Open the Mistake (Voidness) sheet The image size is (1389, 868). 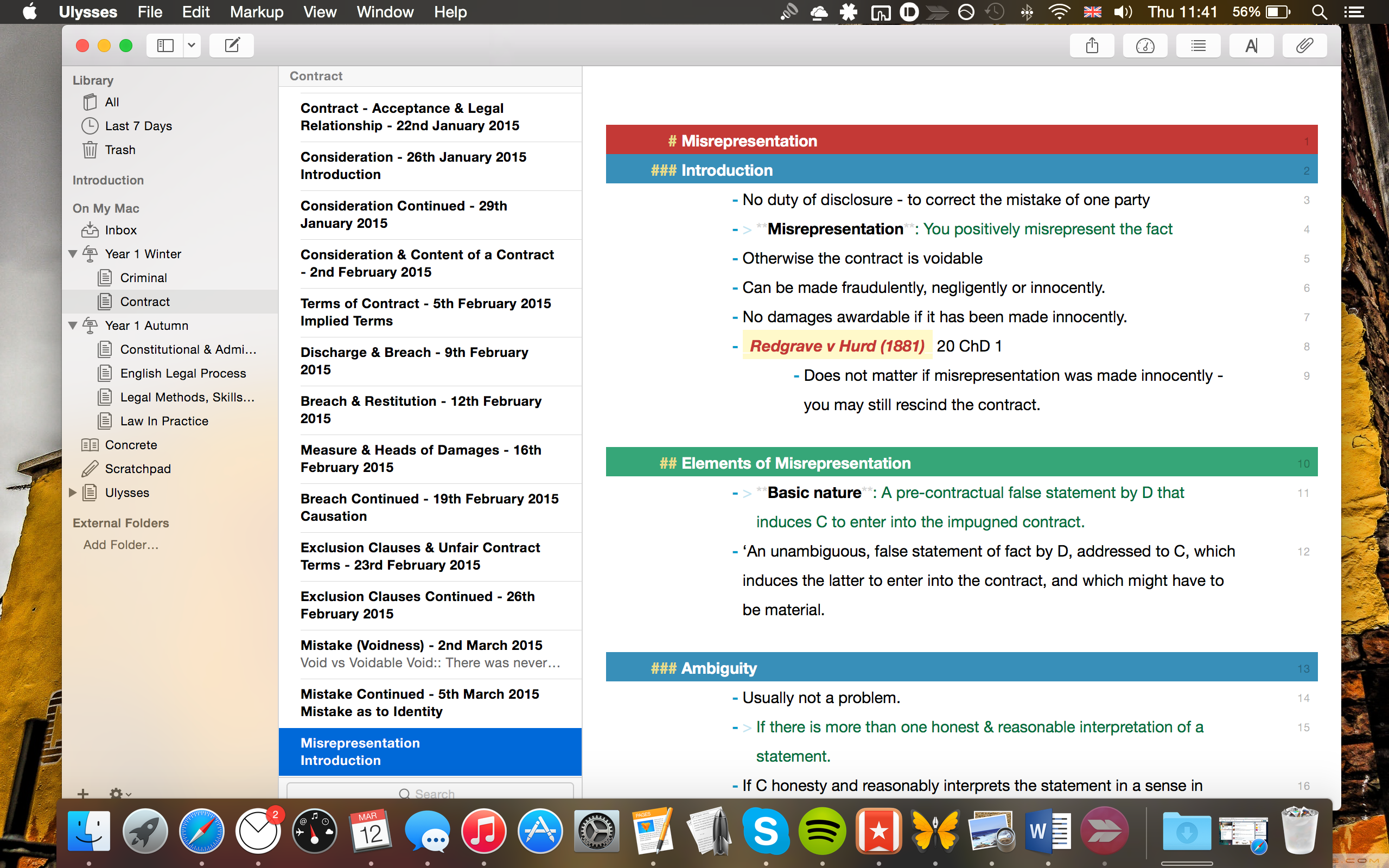(429, 654)
